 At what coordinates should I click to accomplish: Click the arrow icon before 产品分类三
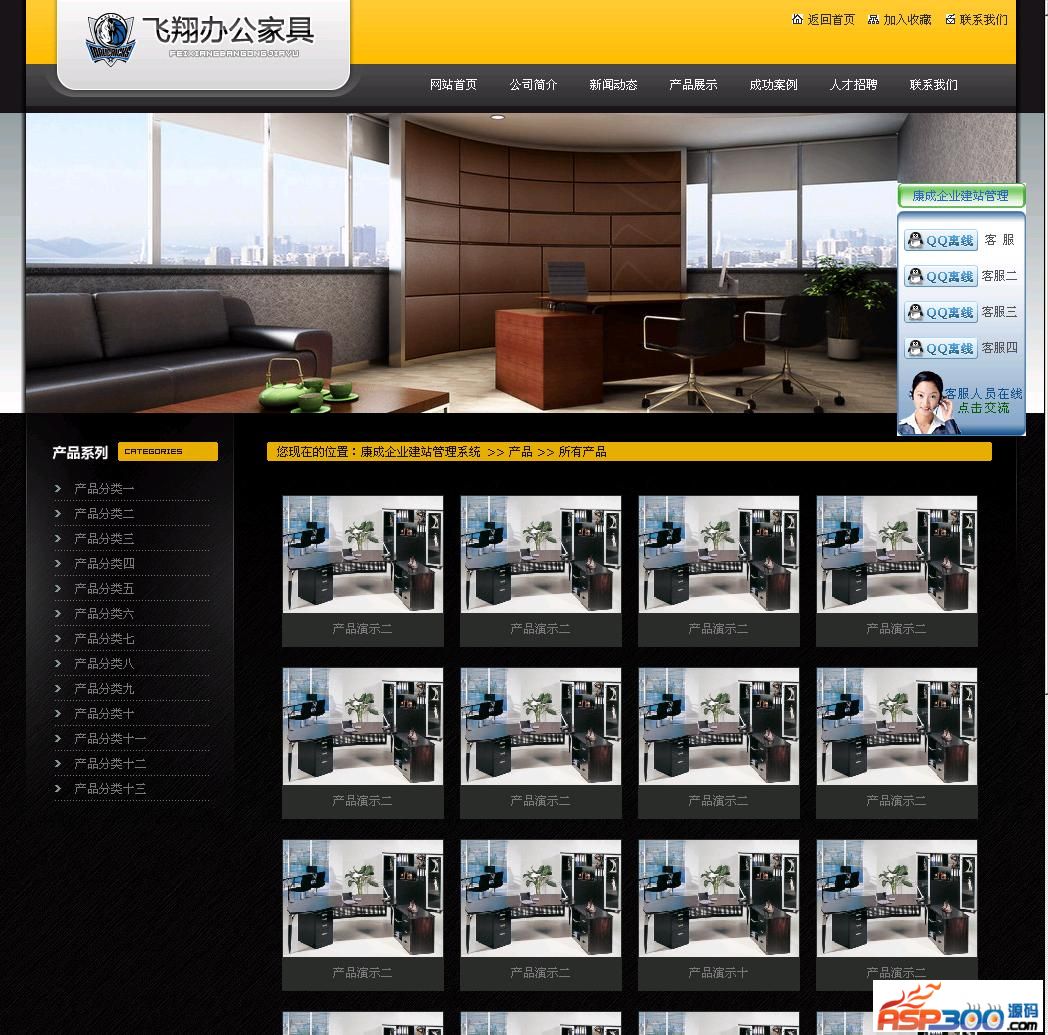coord(58,539)
